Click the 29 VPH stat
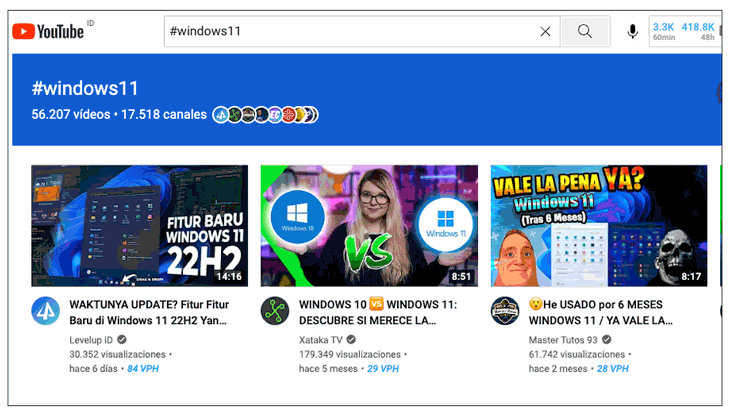Image resolution: width=730 pixels, height=416 pixels. (383, 369)
